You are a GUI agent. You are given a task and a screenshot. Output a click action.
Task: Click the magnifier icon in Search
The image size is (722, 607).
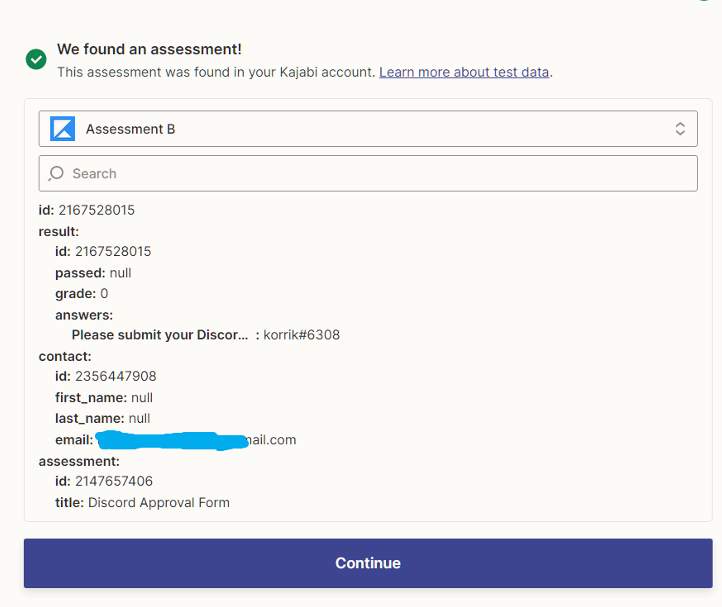coord(56,174)
